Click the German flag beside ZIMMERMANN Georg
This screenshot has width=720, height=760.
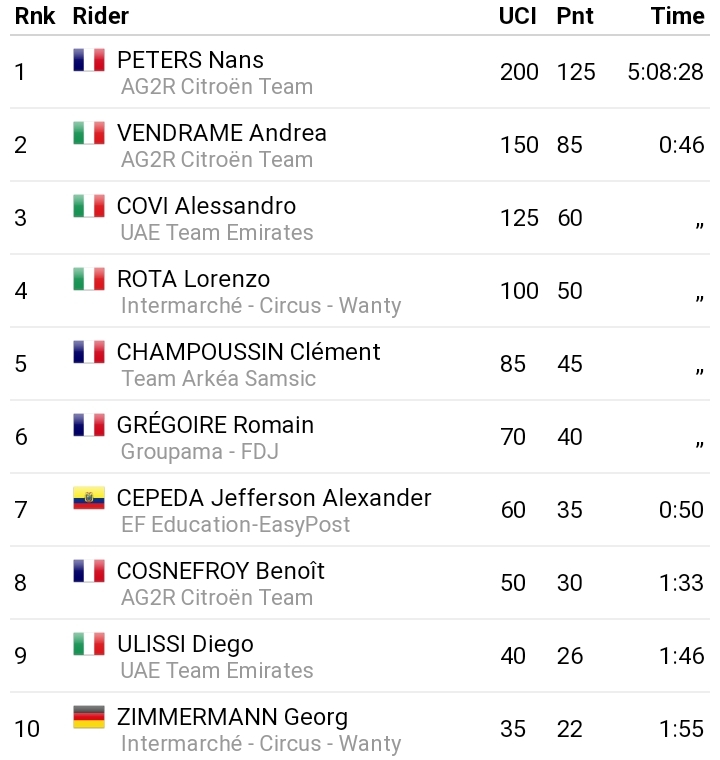[x=89, y=717]
